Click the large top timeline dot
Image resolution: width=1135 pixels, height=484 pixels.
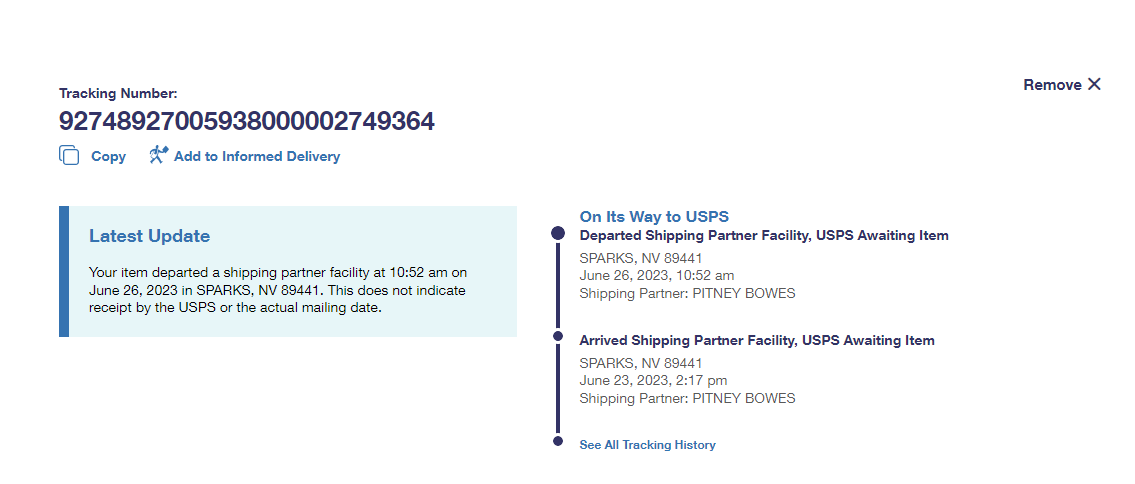coord(558,233)
